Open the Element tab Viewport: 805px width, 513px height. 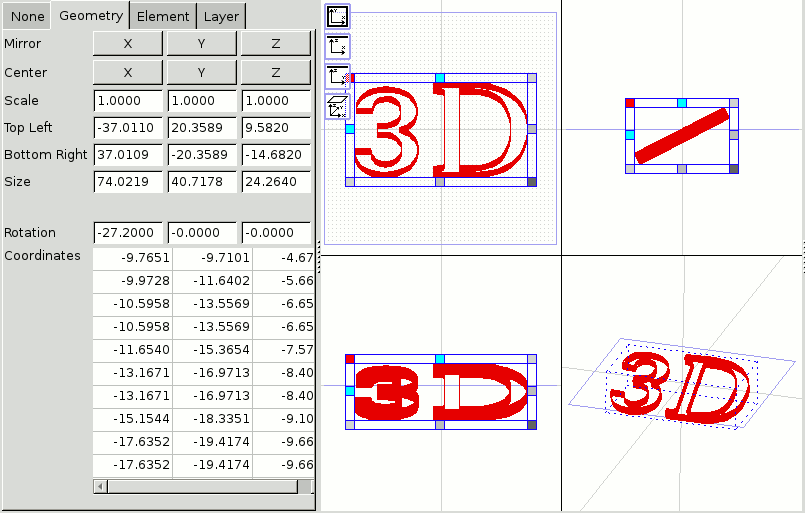click(162, 16)
